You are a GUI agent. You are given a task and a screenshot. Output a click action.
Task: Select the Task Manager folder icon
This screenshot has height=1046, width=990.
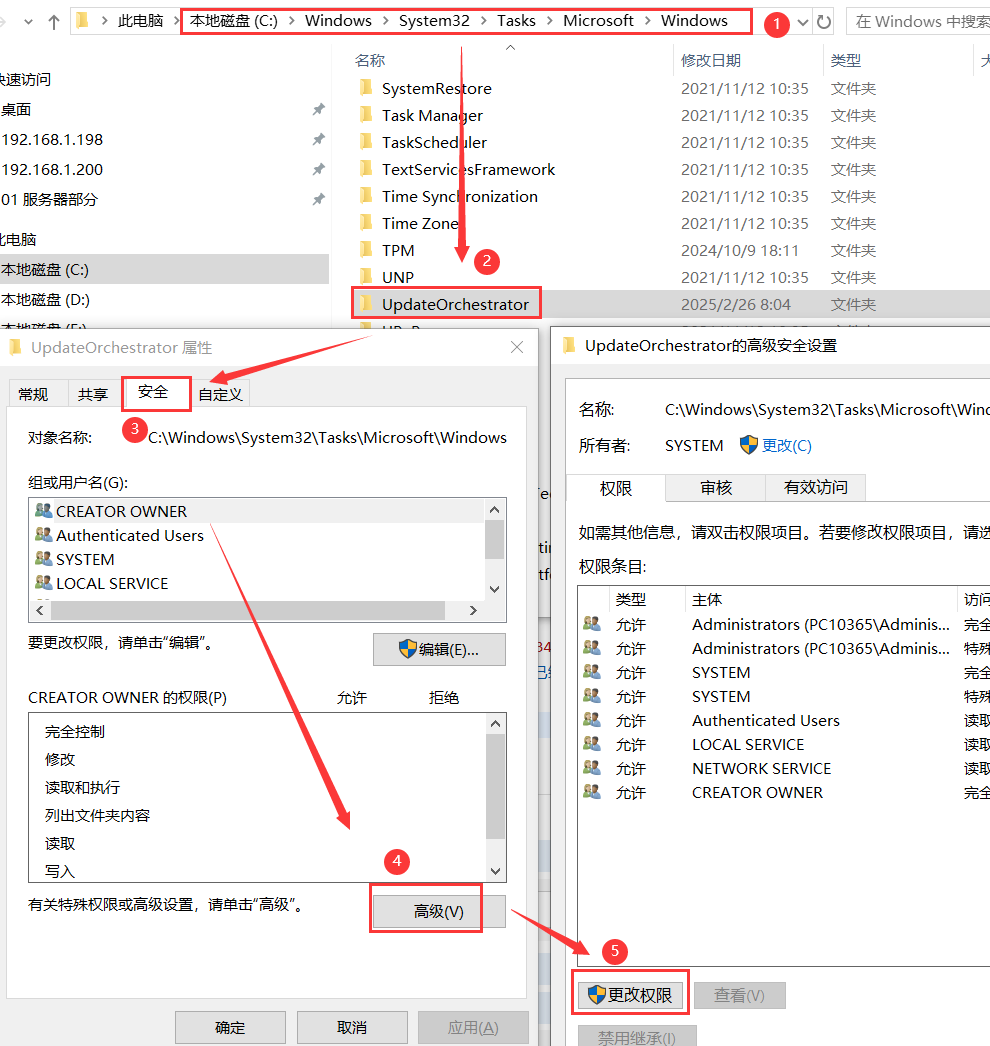366,115
